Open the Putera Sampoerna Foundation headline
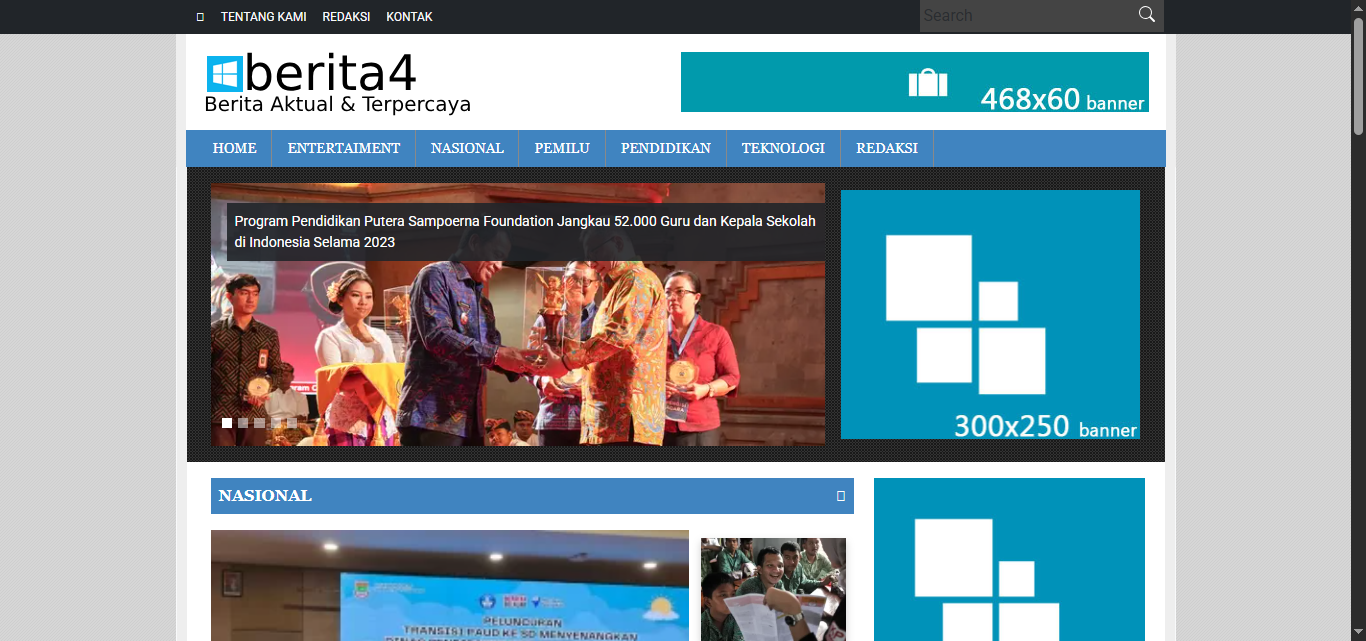This screenshot has height=641, width=1366. pyautogui.click(x=525, y=231)
